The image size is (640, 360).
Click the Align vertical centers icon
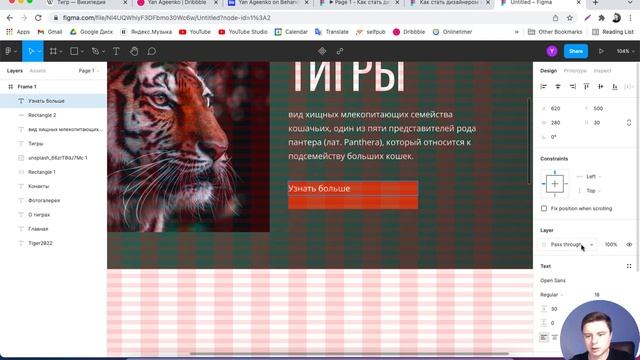600,87
